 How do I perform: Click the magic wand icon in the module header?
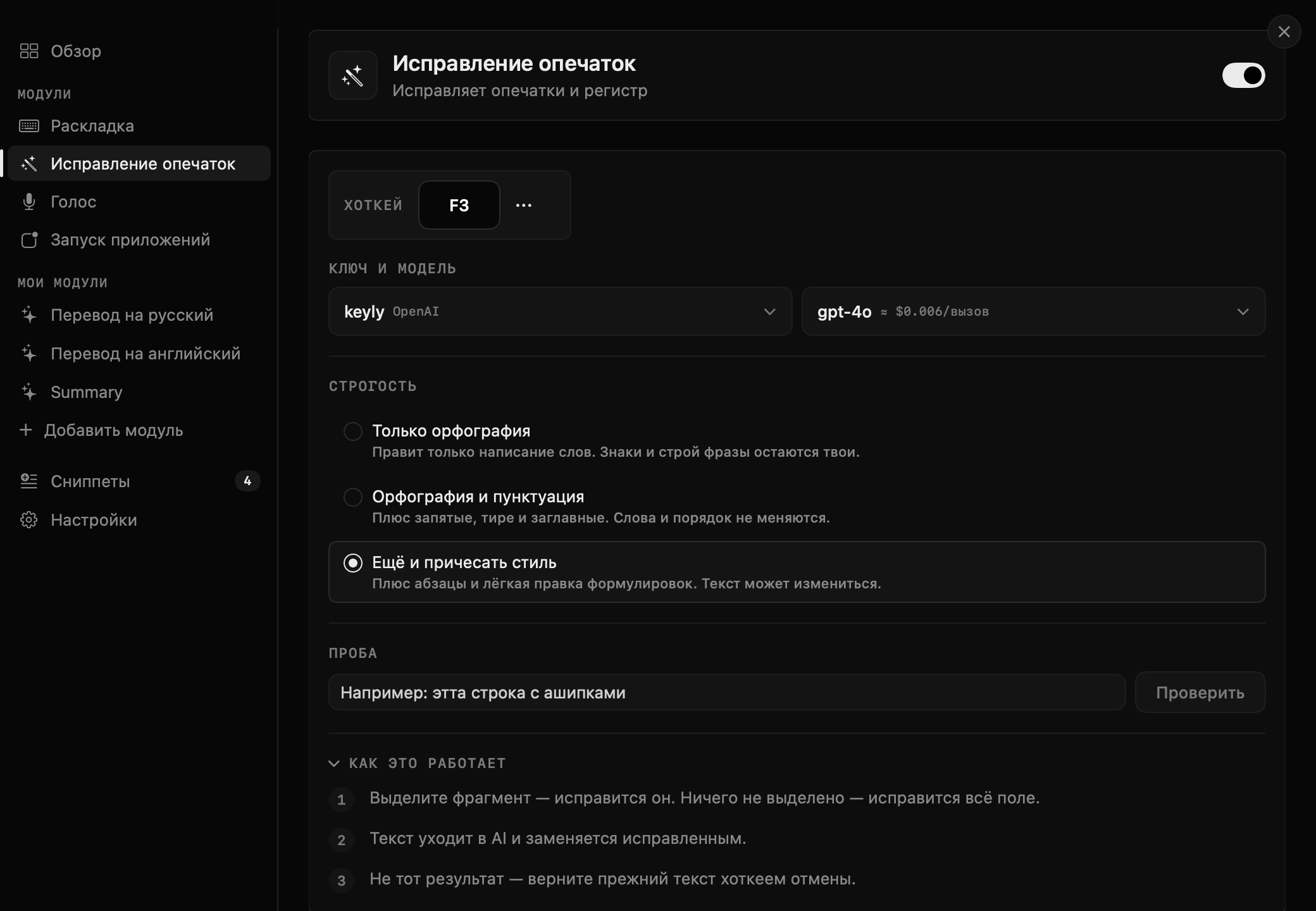[x=353, y=75]
